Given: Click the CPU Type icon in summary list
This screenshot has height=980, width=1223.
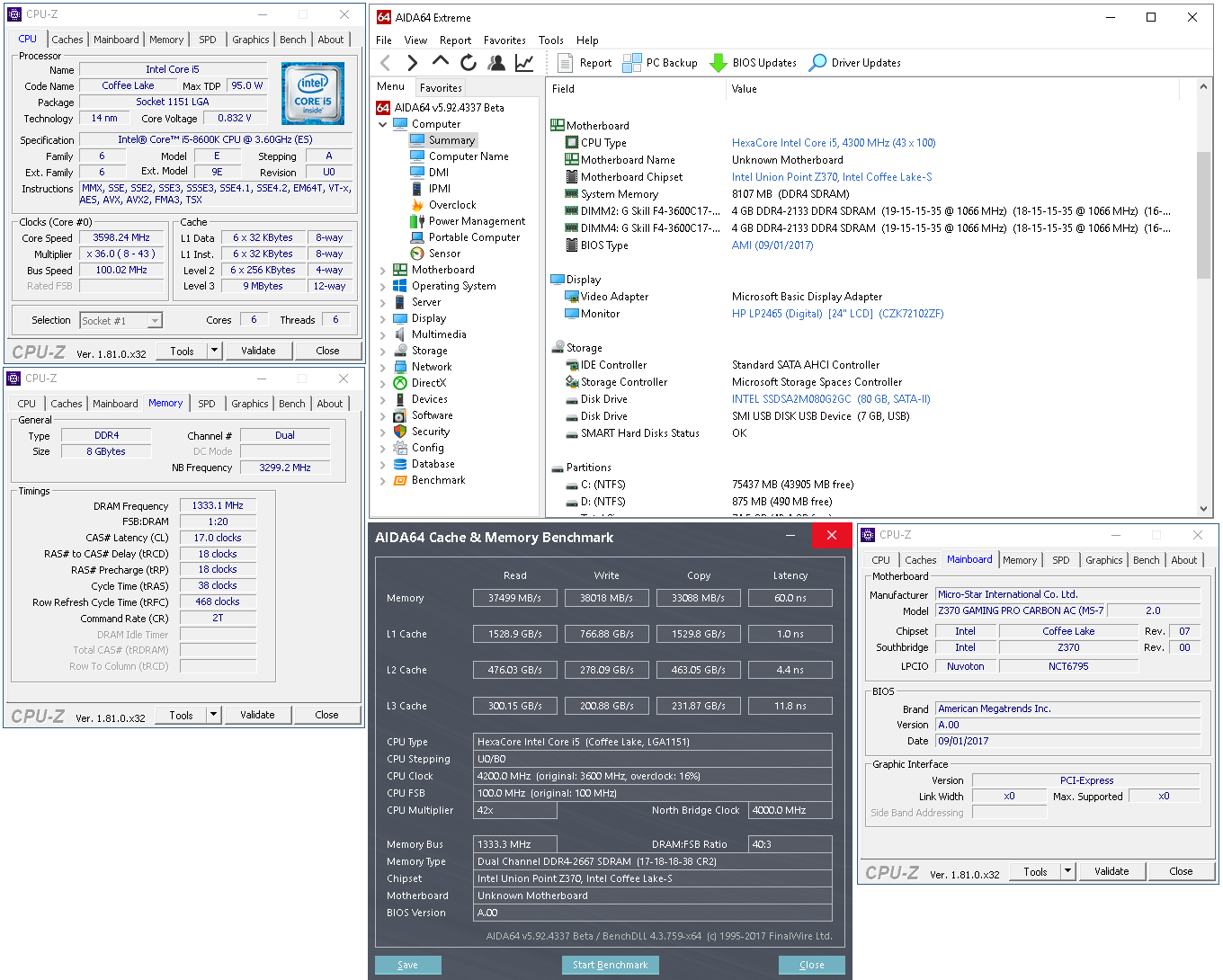Looking at the screenshot, I should [x=571, y=143].
